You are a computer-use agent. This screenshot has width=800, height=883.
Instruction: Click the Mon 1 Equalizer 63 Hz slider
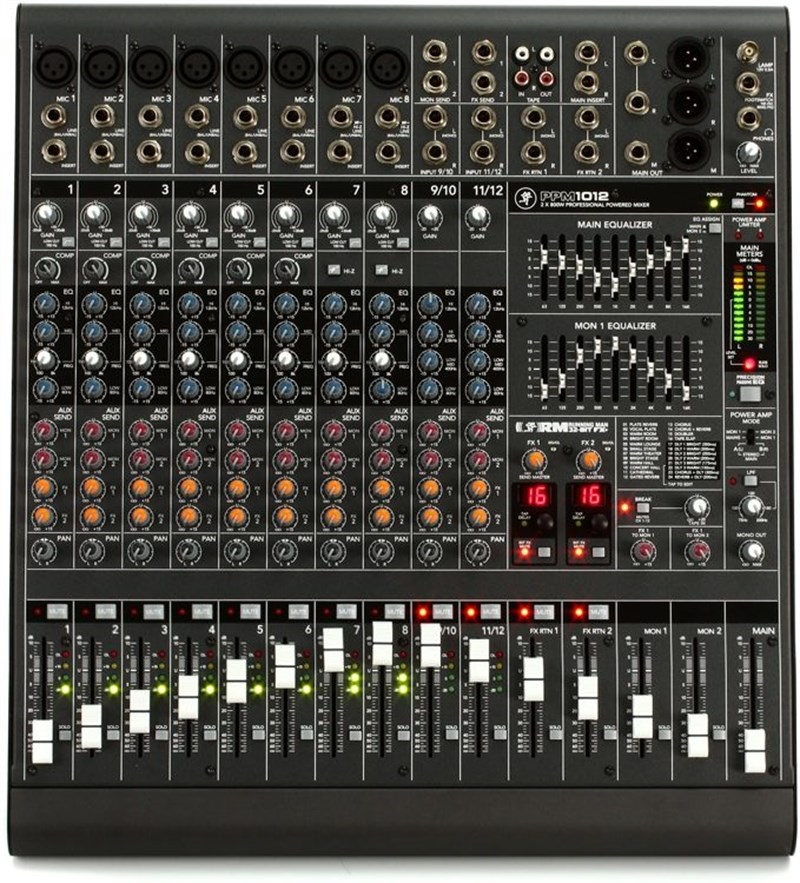point(544,389)
